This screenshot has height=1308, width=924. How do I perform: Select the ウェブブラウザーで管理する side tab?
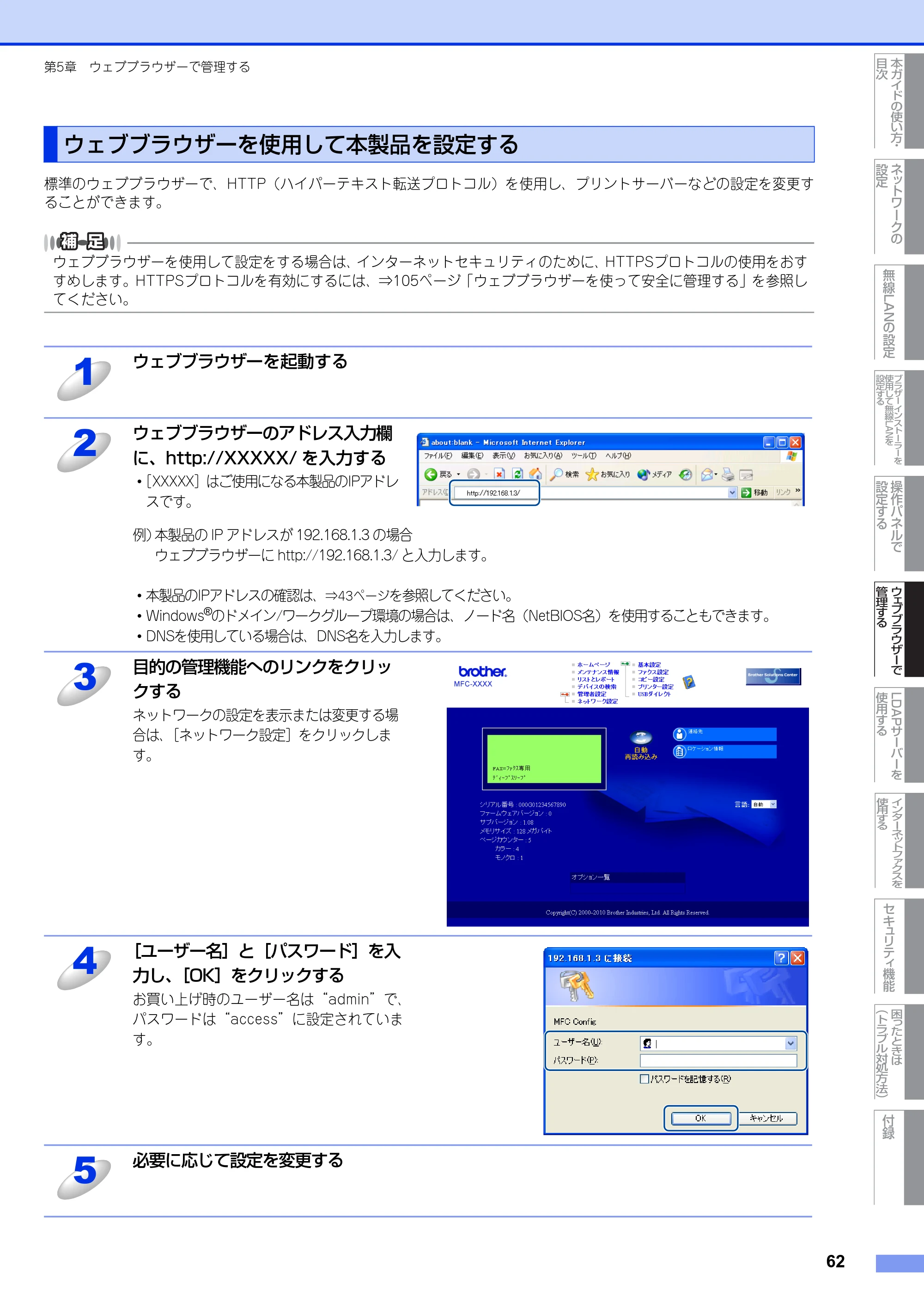899,629
